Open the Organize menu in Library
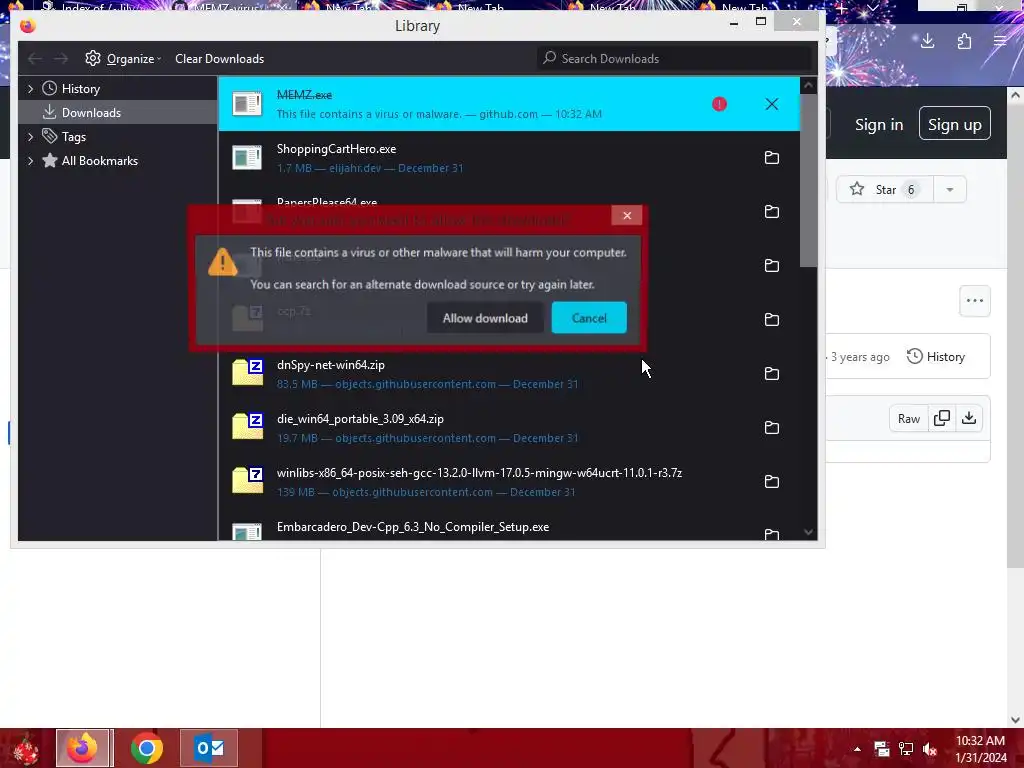This screenshot has height=768, width=1024. pyautogui.click(x=123, y=59)
